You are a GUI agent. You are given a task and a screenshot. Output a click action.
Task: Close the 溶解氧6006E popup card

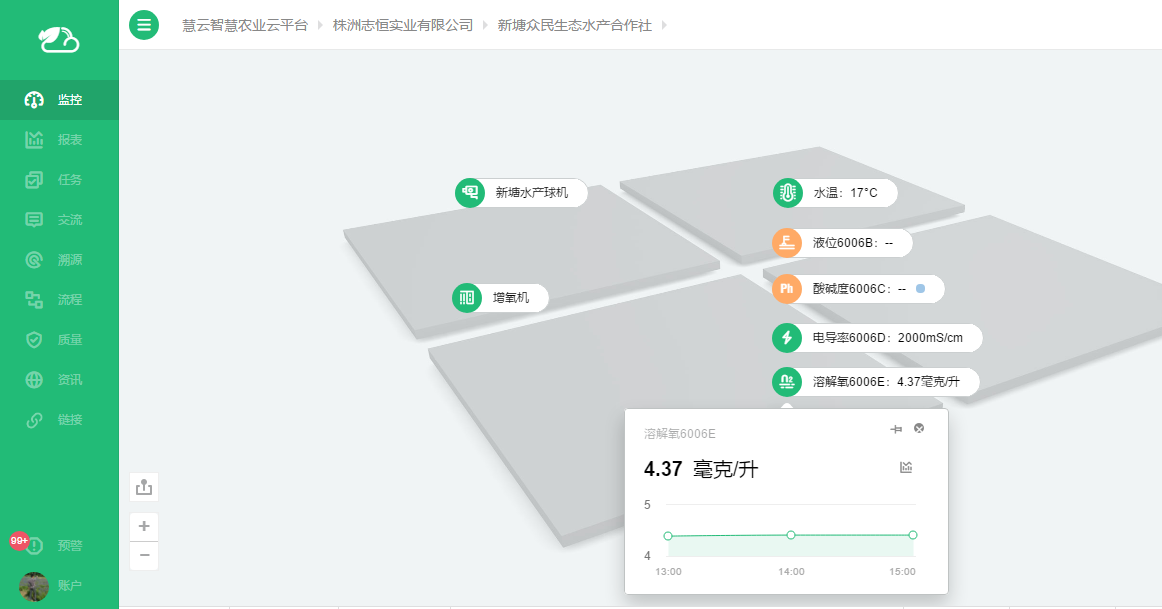pos(919,429)
